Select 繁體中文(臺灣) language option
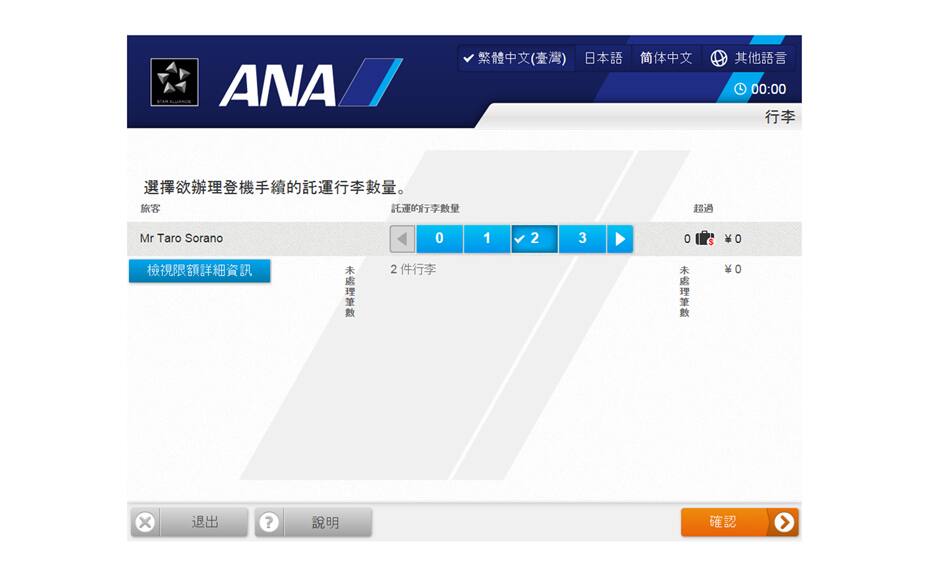Viewport: 930px width, 575px height. [x=514, y=58]
